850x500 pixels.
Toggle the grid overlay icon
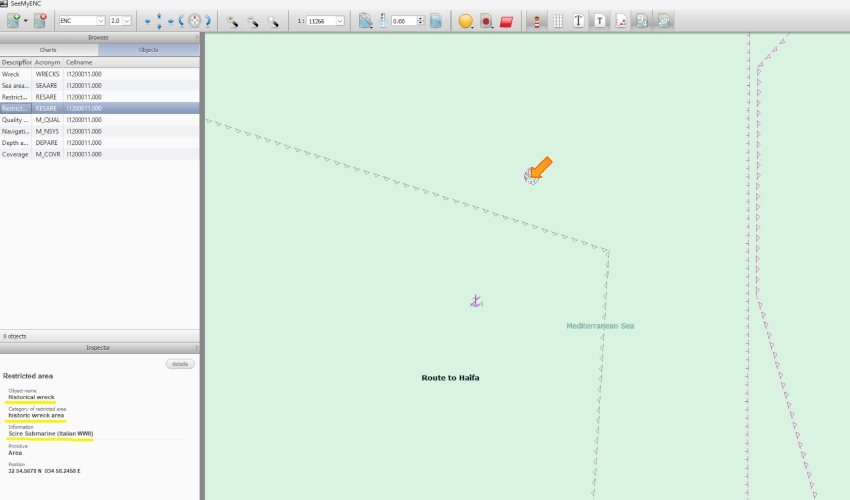(558, 21)
